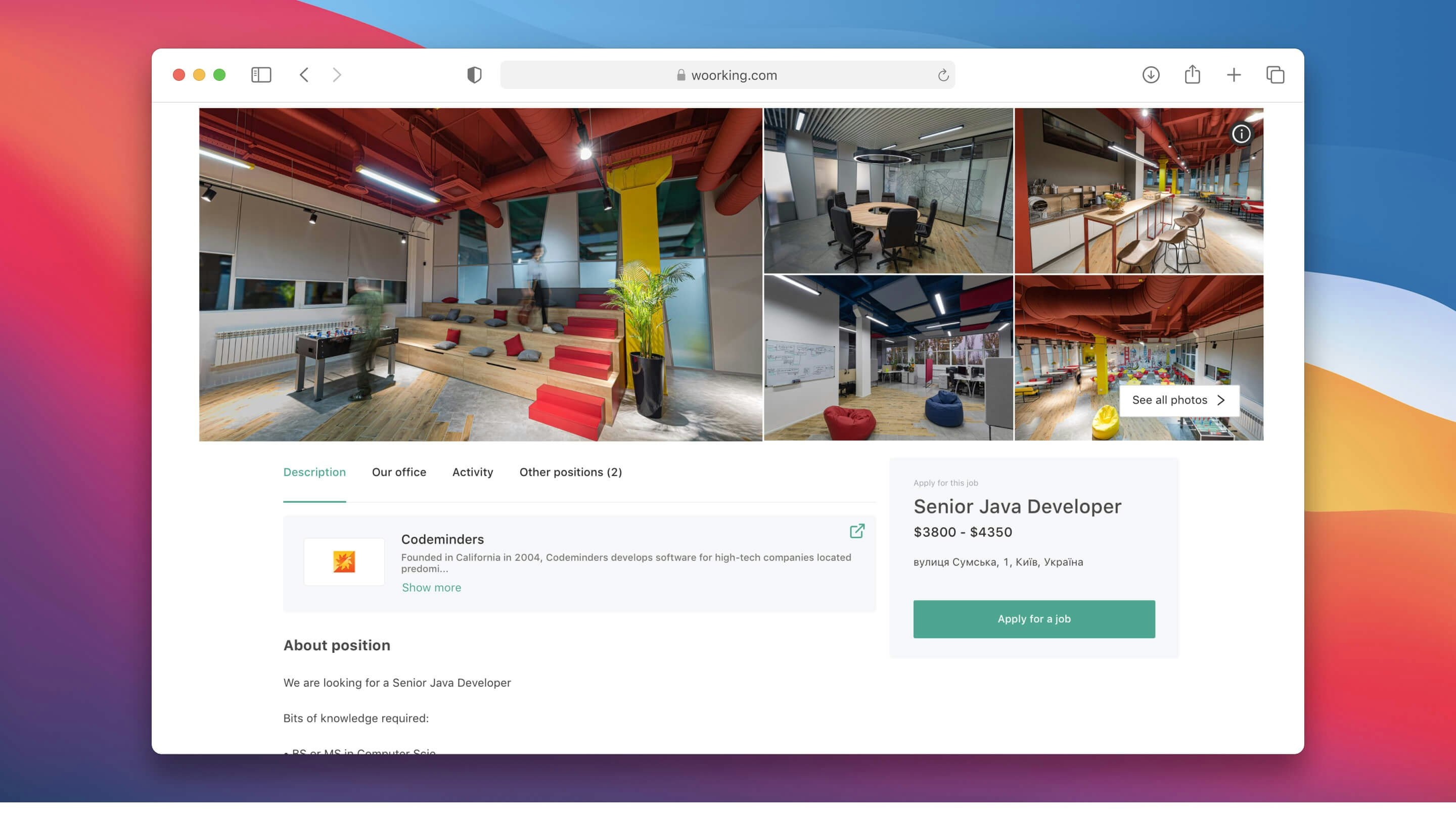Open a new browser tab
Screen dimensions: 1456x815
point(1234,75)
